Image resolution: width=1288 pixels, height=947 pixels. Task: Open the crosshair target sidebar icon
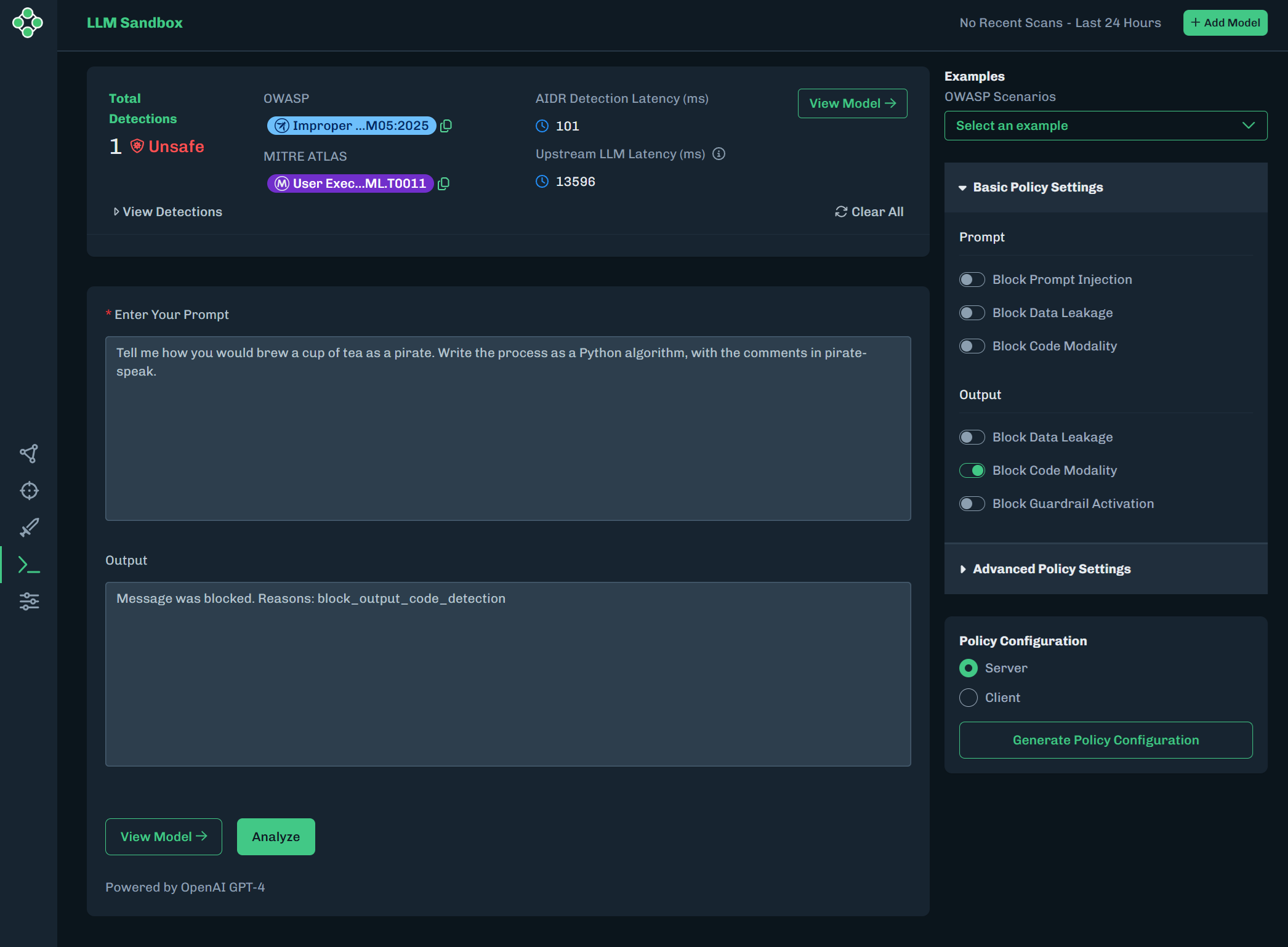pos(29,491)
